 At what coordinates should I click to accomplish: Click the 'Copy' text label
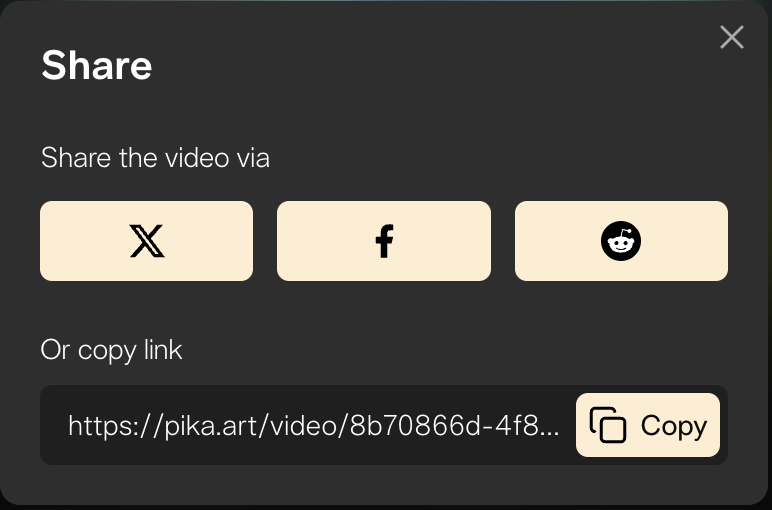click(x=674, y=426)
